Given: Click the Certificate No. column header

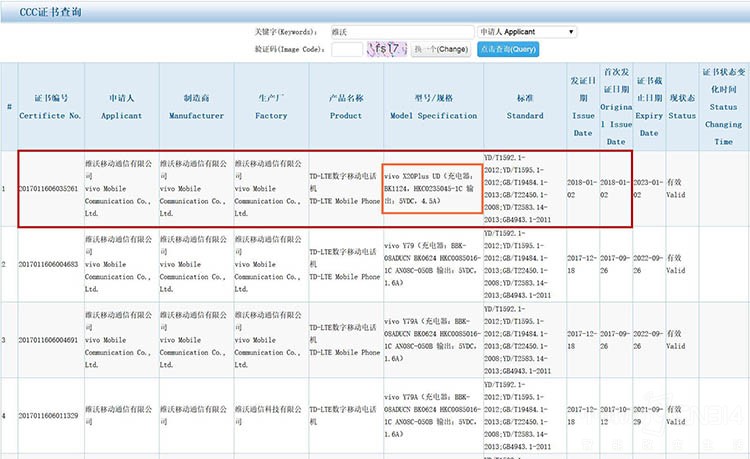Looking at the screenshot, I should click(x=50, y=107).
